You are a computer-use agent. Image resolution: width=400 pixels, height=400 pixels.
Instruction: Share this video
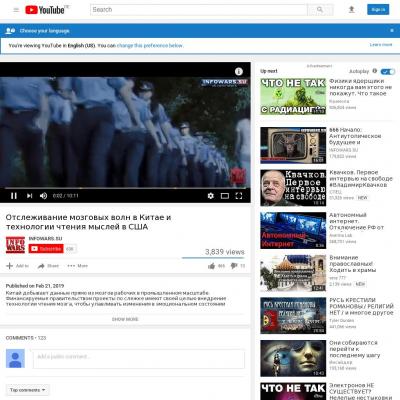48,266
